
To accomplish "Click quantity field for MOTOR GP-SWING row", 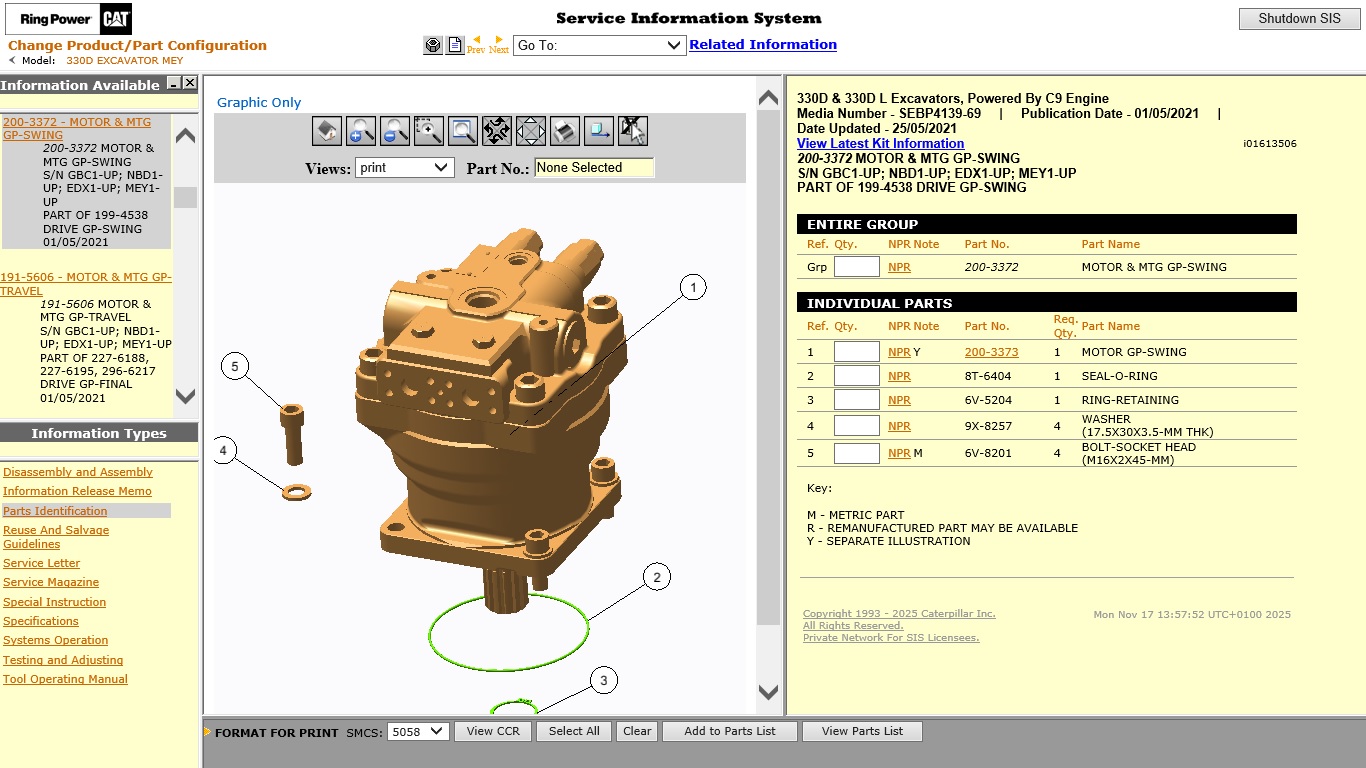I will click(x=857, y=352).
